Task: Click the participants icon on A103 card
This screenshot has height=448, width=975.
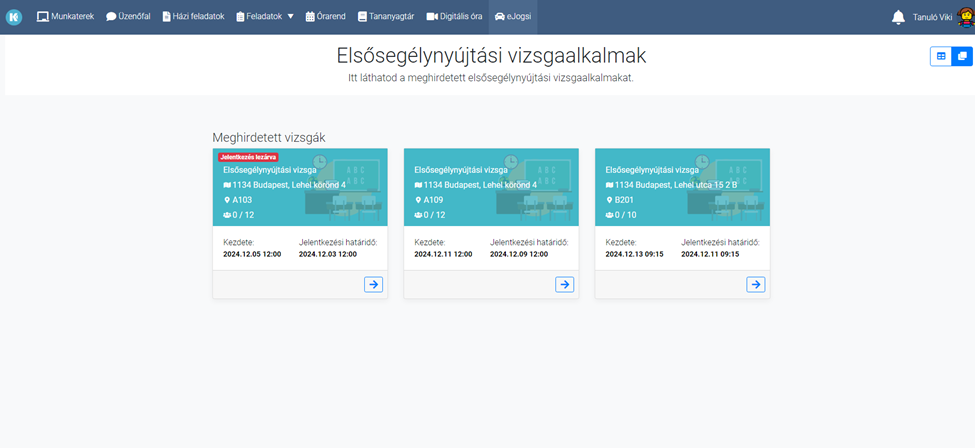Action: click(227, 215)
